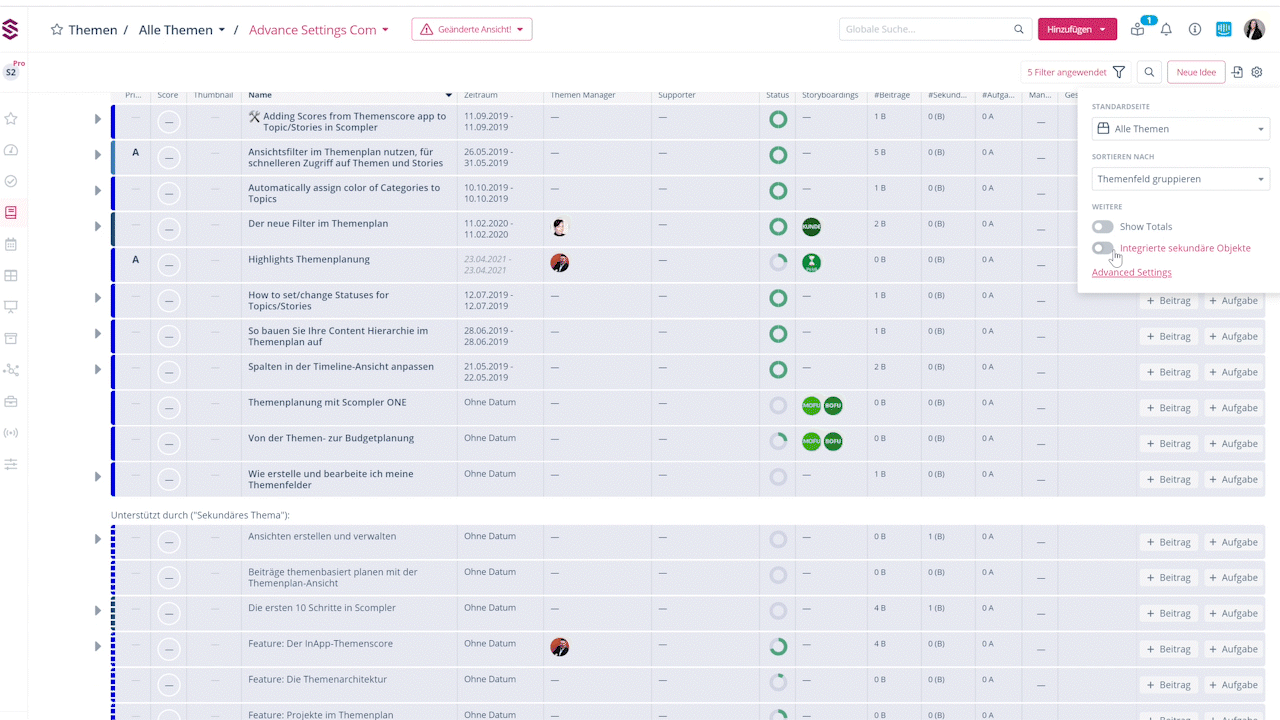Click the favorites star in left sidebar
1280x720 pixels.
click(x=11, y=119)
